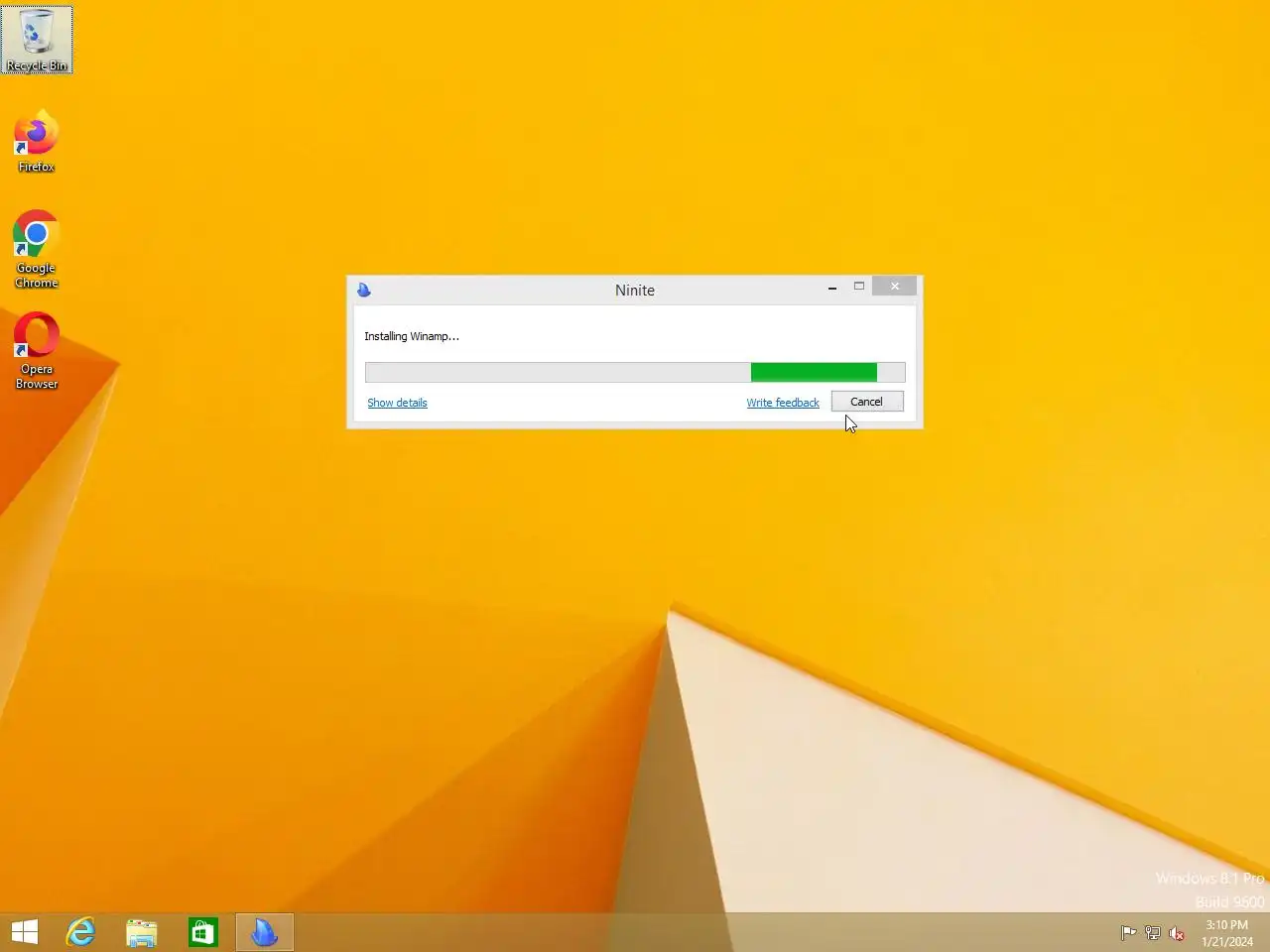Click the Ninite window title text

coord(635,290)
